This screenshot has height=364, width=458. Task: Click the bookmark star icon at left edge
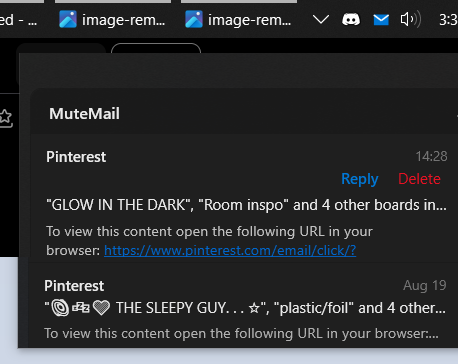tap(6, 118)
